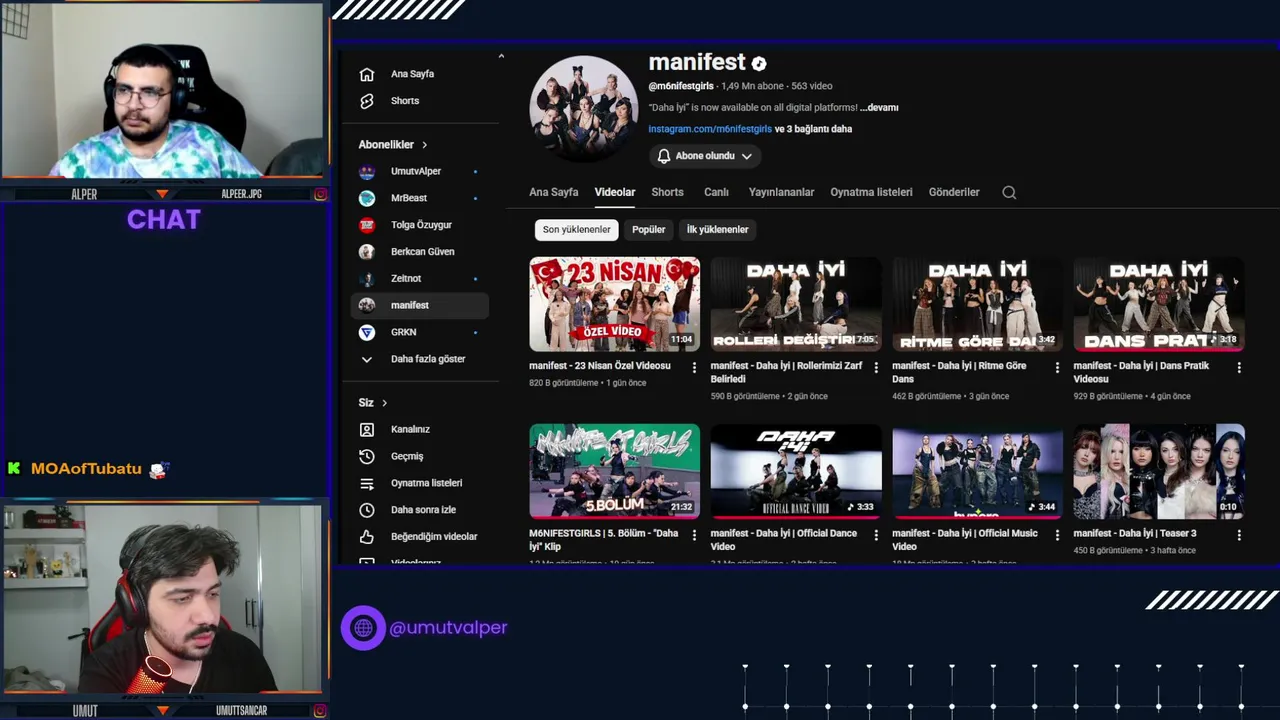Click the sidebar scroll-up arrow
The height and width of the screenshot is (720, 1280).
(x=501, y=56)
